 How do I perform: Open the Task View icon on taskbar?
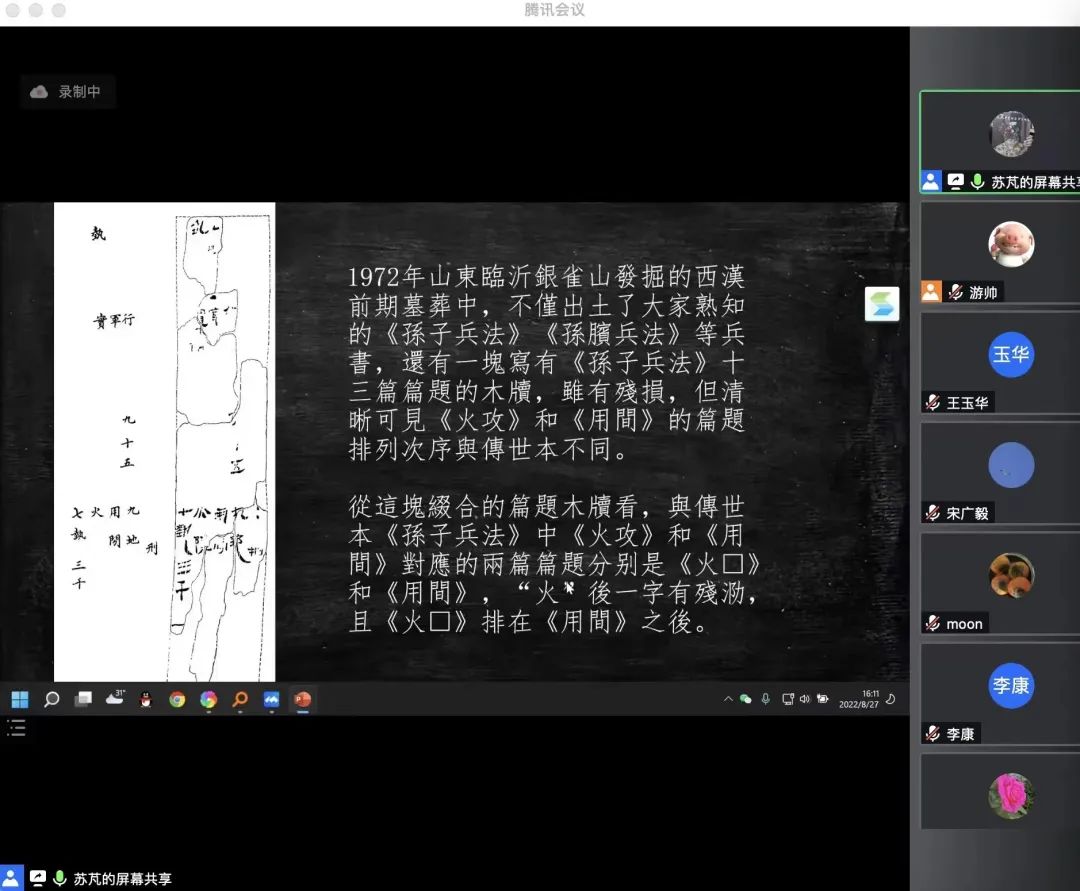[x=83, y=699]
